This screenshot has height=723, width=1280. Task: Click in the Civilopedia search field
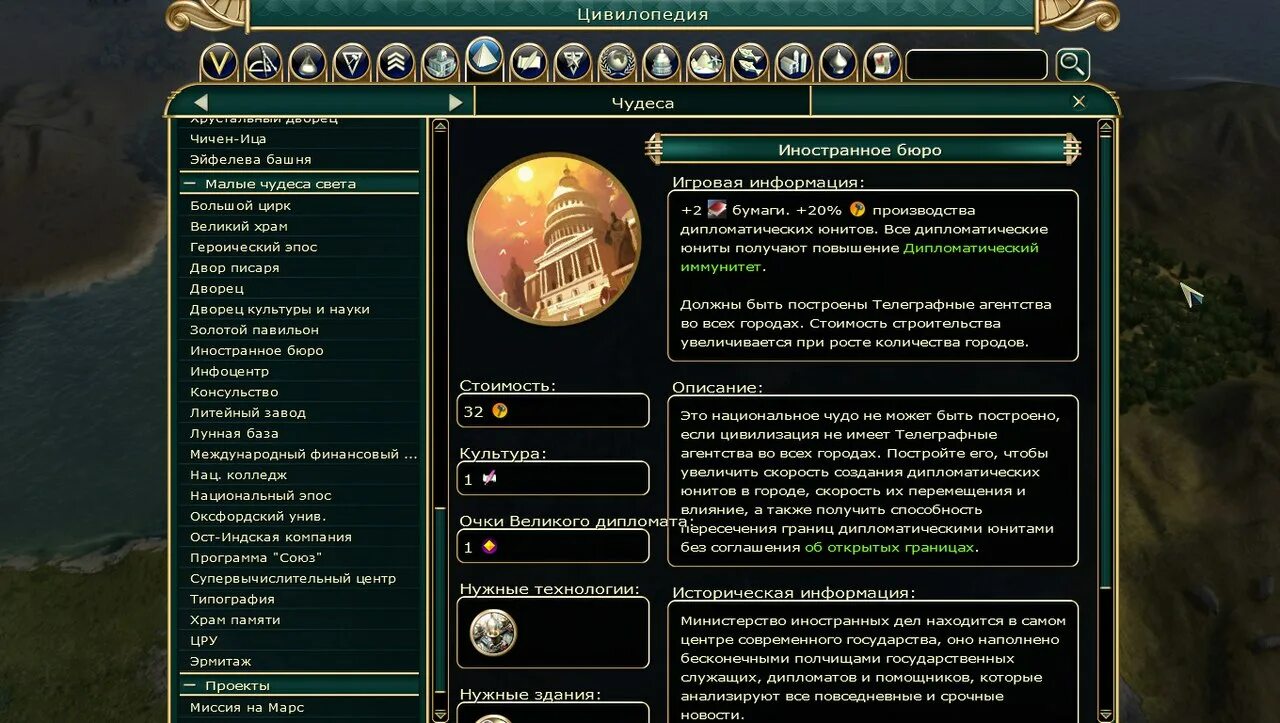tap(975, 65)
